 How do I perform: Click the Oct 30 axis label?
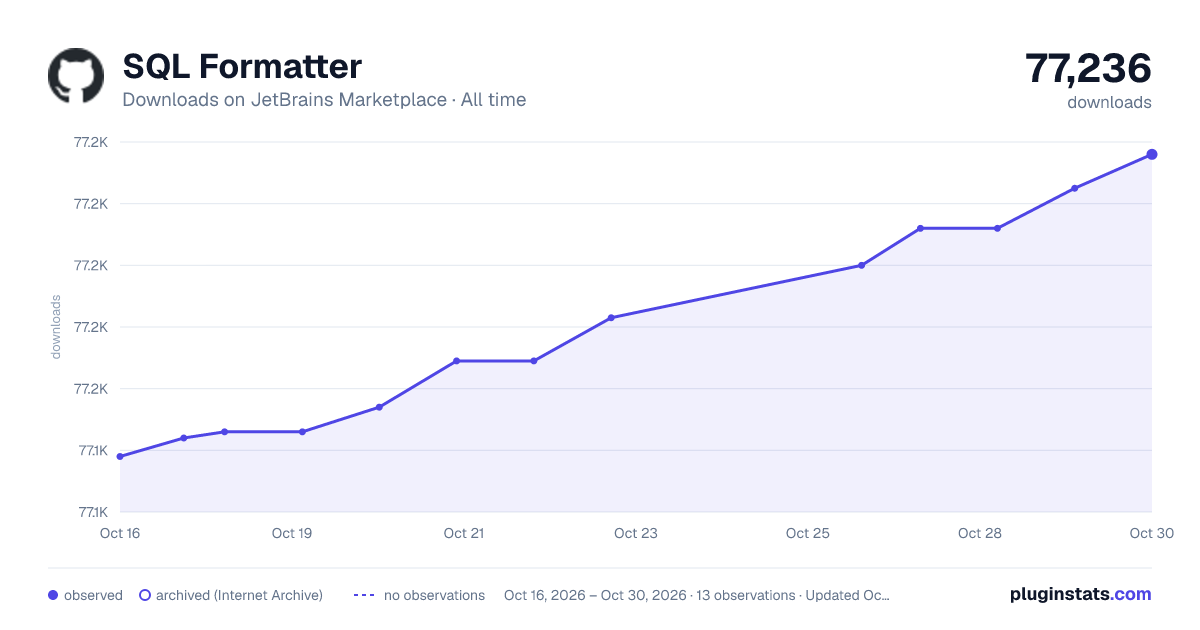(x=1150, y=533)
